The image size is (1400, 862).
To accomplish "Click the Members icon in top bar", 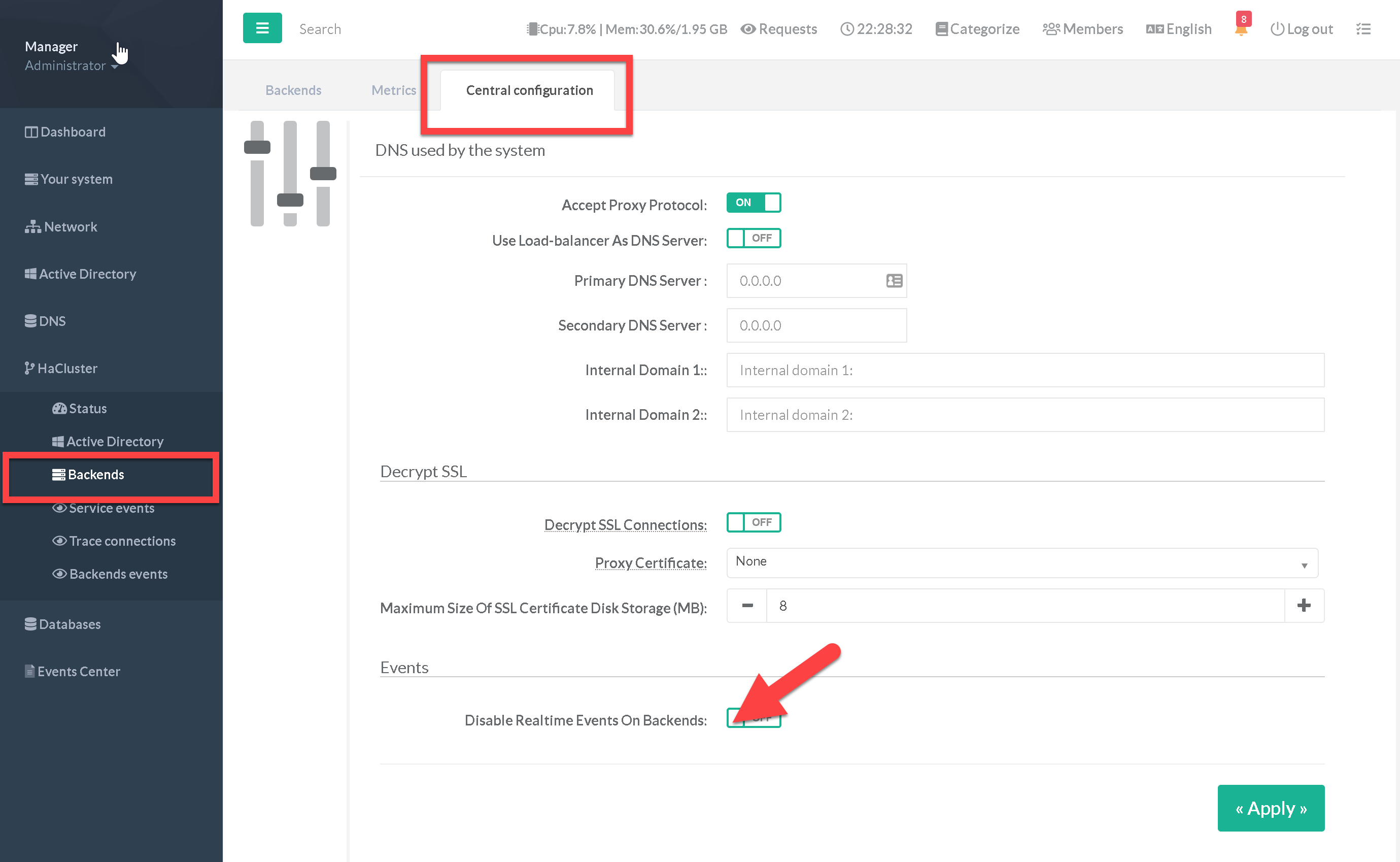I will (1050, 29).
